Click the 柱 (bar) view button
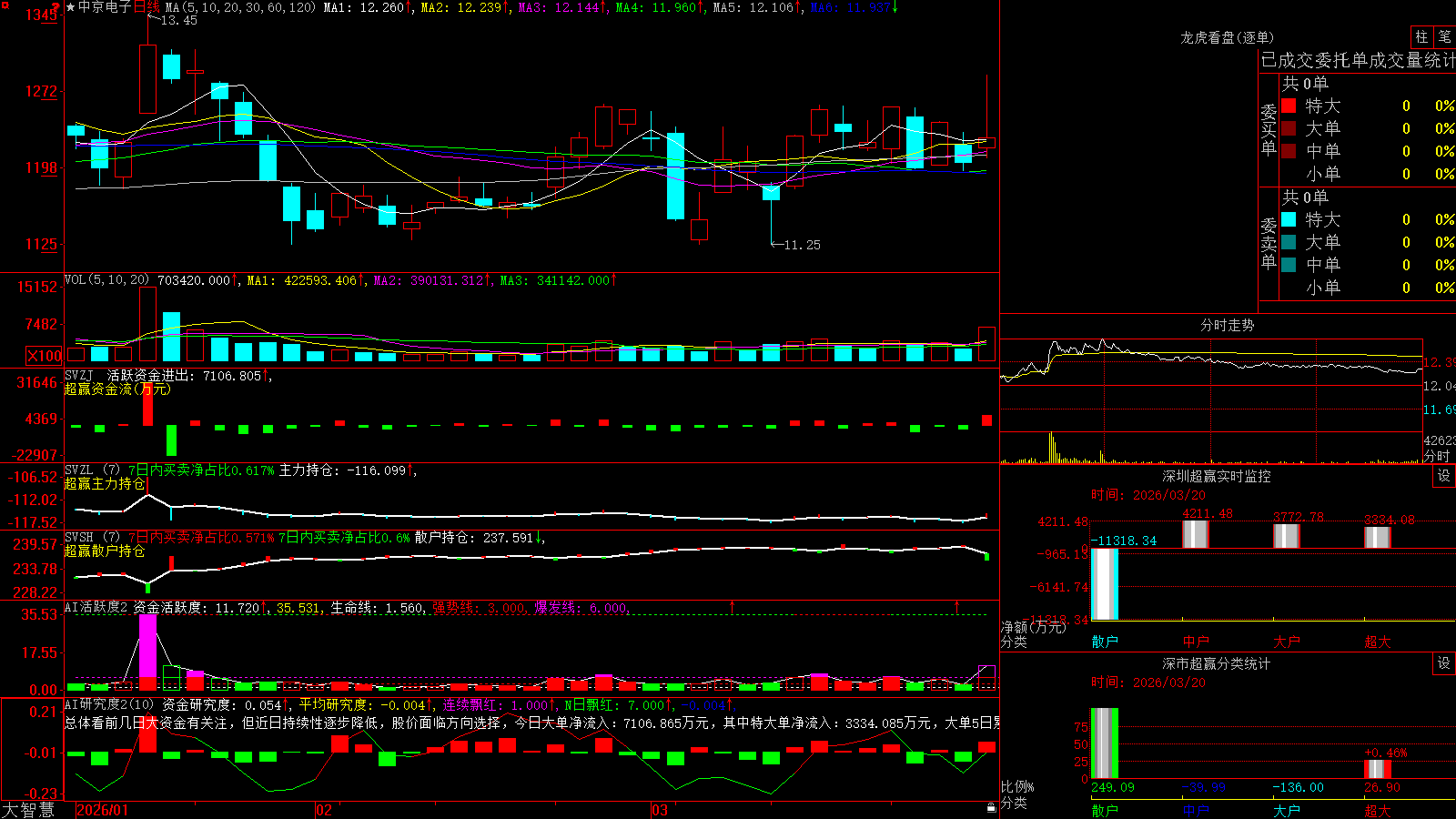This screenshot has width=1456, height=819. (x=1421, y=37)
